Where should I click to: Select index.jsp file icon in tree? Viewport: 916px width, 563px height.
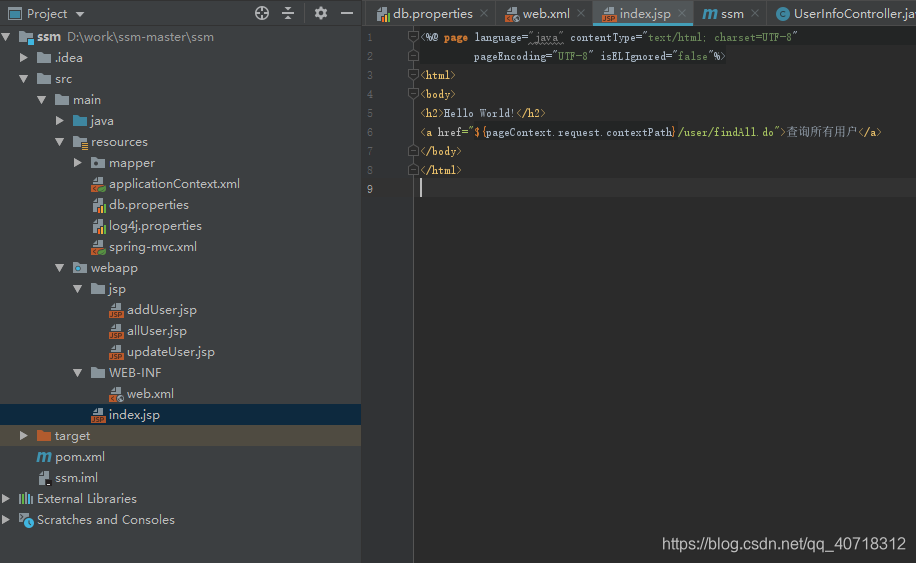98,415
